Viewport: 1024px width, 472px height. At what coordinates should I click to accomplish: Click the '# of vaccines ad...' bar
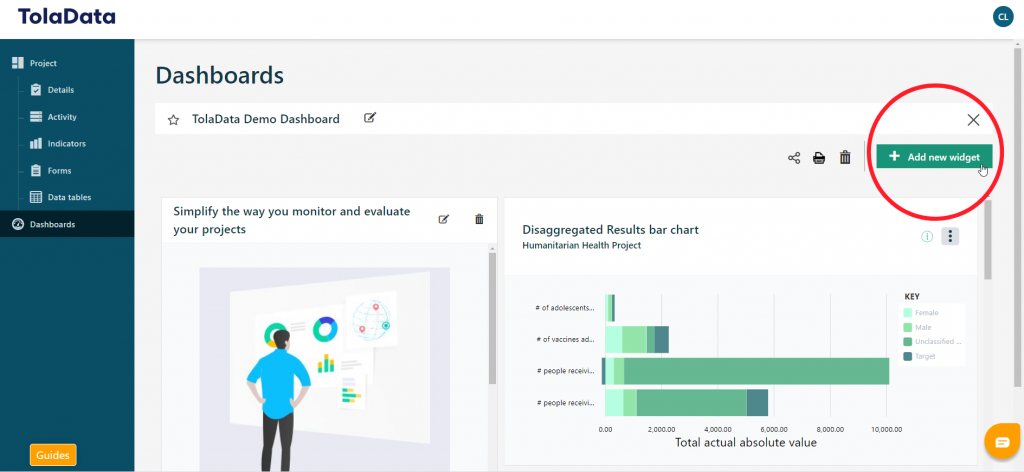[637, 339]
